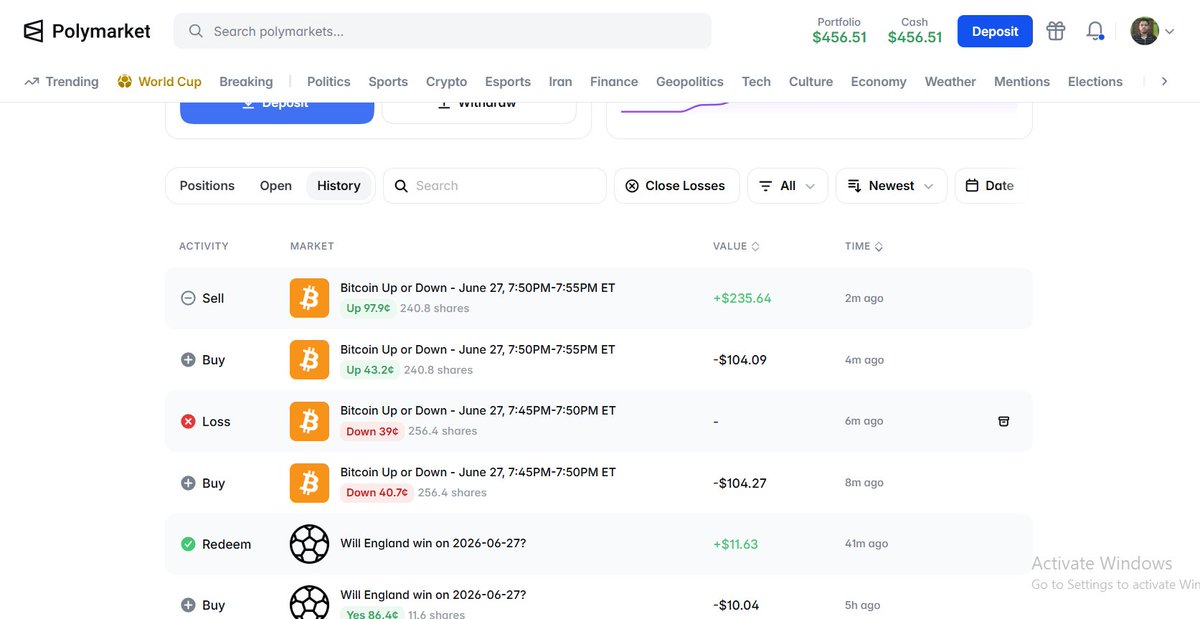Open the Sports category
The width and height of the screenshot is (1200, 619).
pos(388,82)
